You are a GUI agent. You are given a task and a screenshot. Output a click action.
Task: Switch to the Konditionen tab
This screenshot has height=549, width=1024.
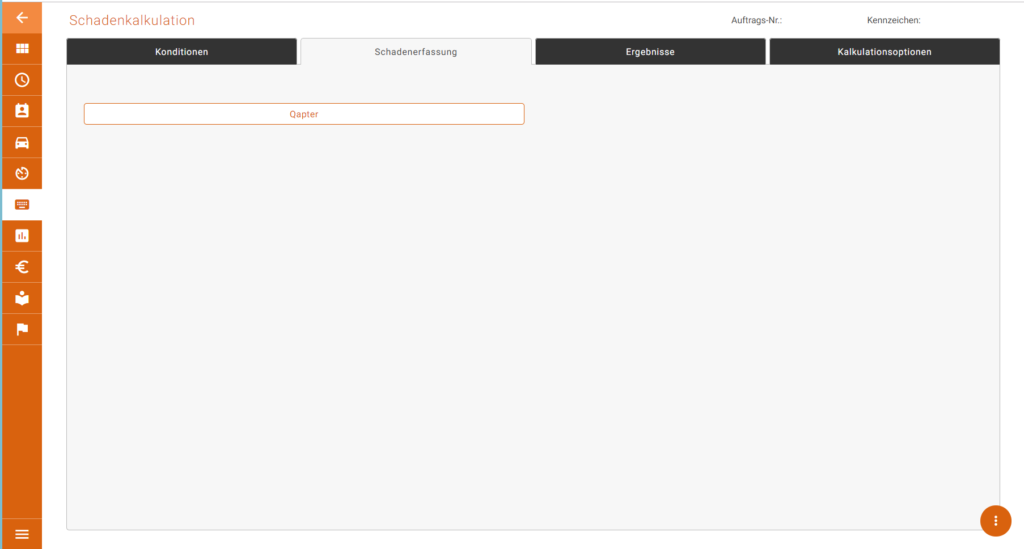pos(182,52)
